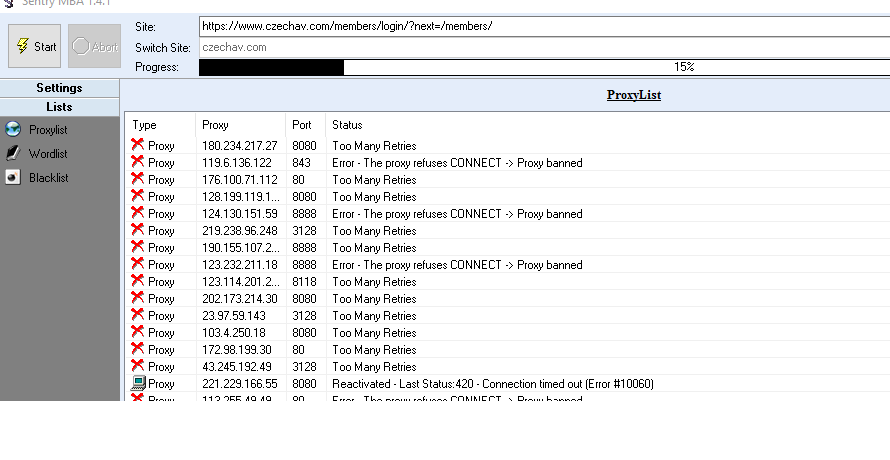890x460 pixels.
Task: Sort by the Port column header
Action: tap(302, 125)
